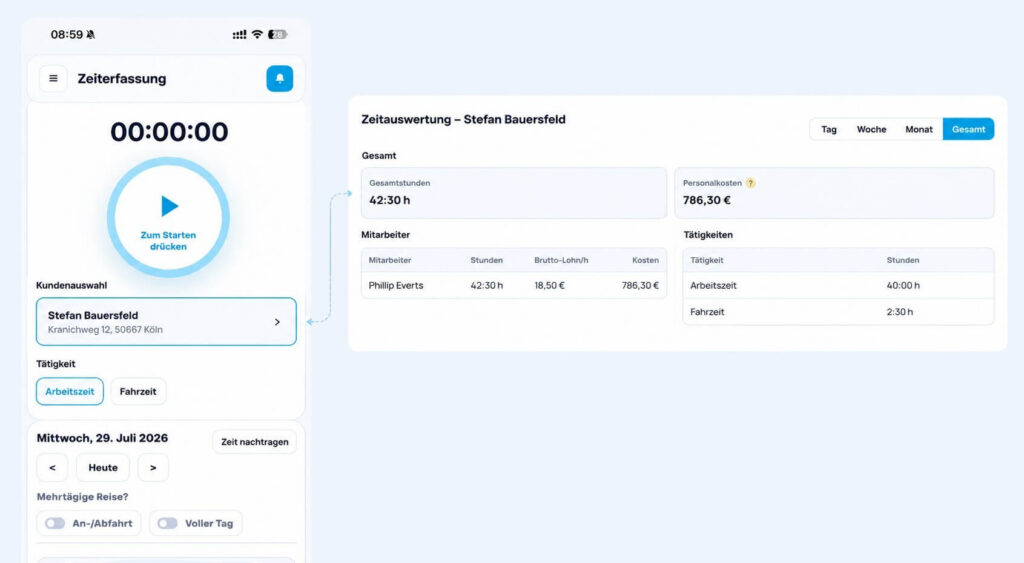The image size is (1024, 563).
Task: Click the Zeitauswertung – Stefan Bauersfeld title
Action: pos(463,120)
